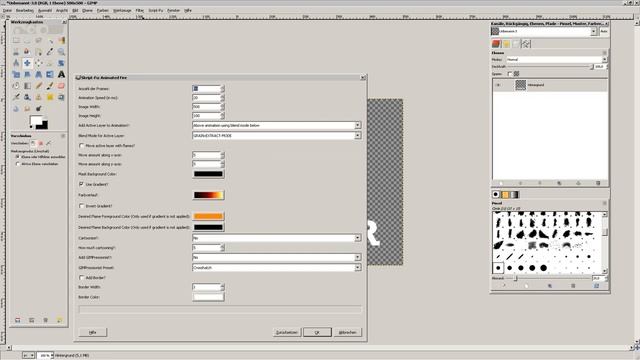Check the 'Add Border?' checkbox
Viewport: 640px width, 360px height.
pos(81,278)
